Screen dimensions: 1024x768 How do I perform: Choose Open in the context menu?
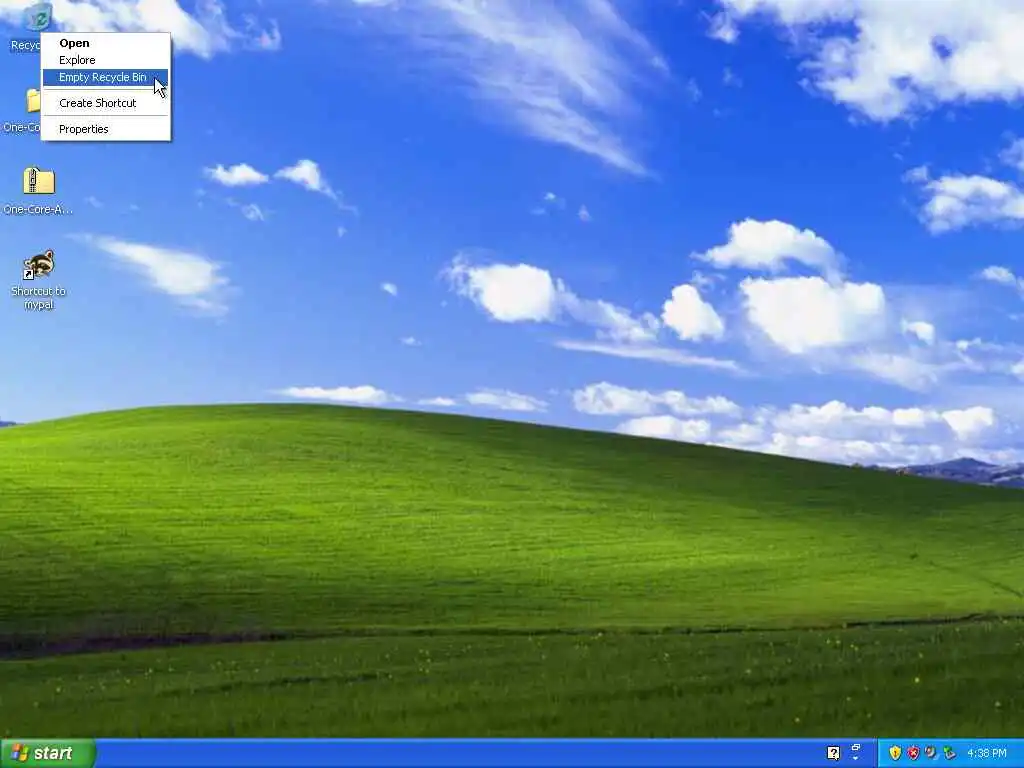coord(105,43)
